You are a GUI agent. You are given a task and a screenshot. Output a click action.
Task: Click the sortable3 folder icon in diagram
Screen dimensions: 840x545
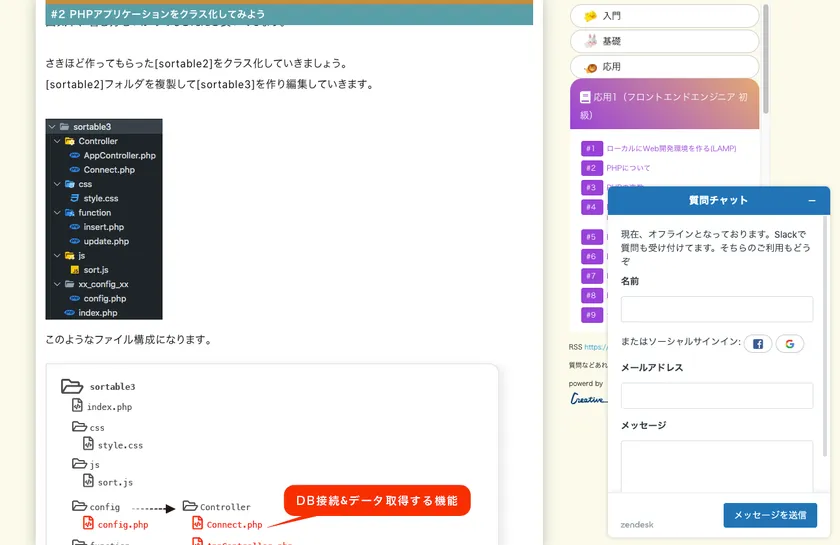tap(71, 386)
